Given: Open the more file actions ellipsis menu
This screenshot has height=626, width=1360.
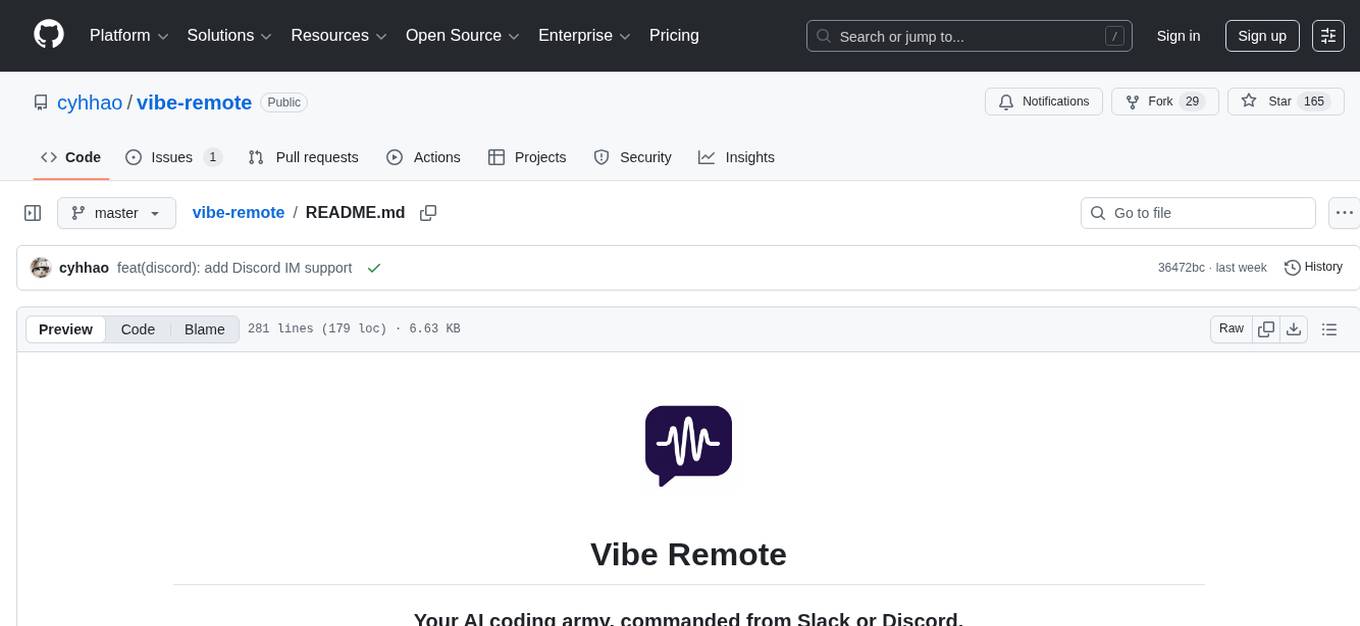Looking at the screenshot, I should coord(1344,212).
